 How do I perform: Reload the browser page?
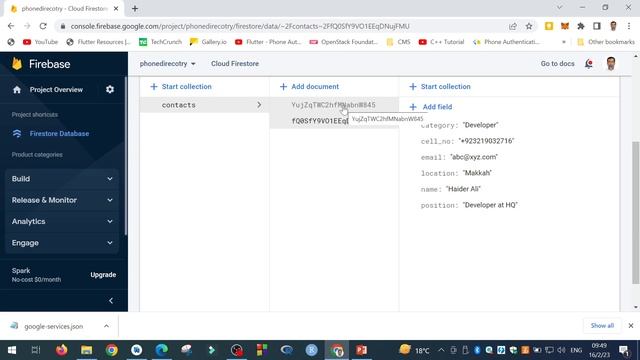(x=43, y=26)
